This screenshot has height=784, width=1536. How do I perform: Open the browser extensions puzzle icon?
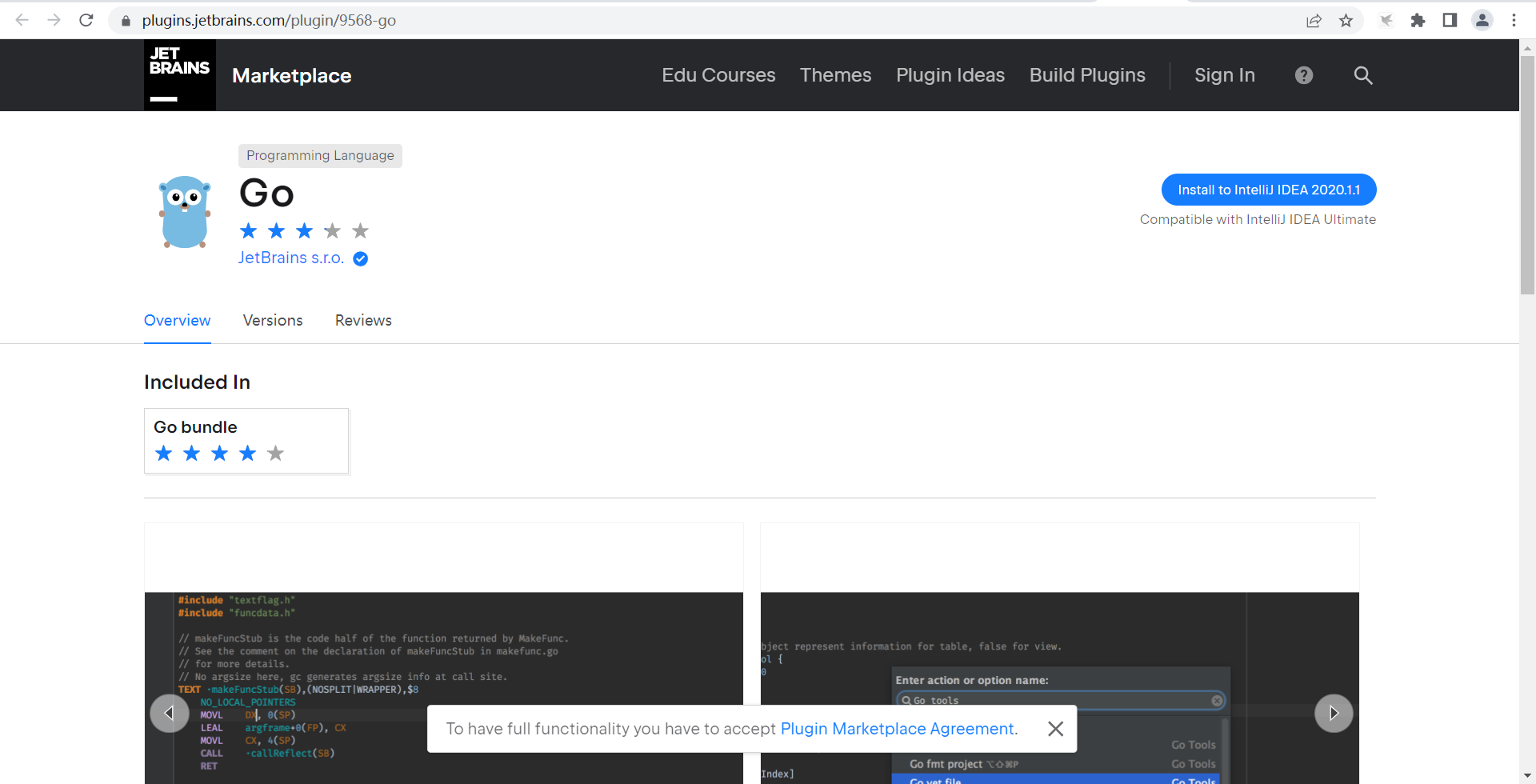click(x=1418, y=21)
